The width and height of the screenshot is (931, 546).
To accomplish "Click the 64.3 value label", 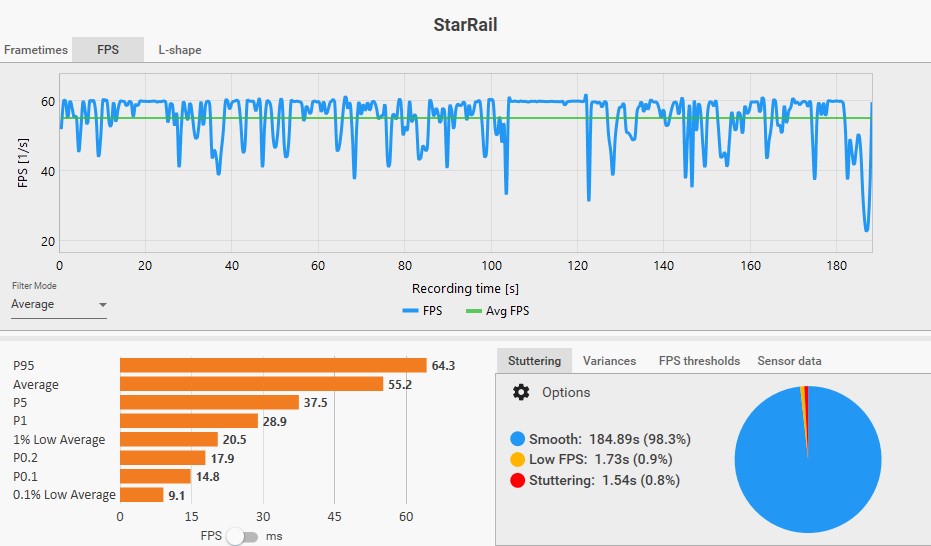I will click(x=443, y=366).
